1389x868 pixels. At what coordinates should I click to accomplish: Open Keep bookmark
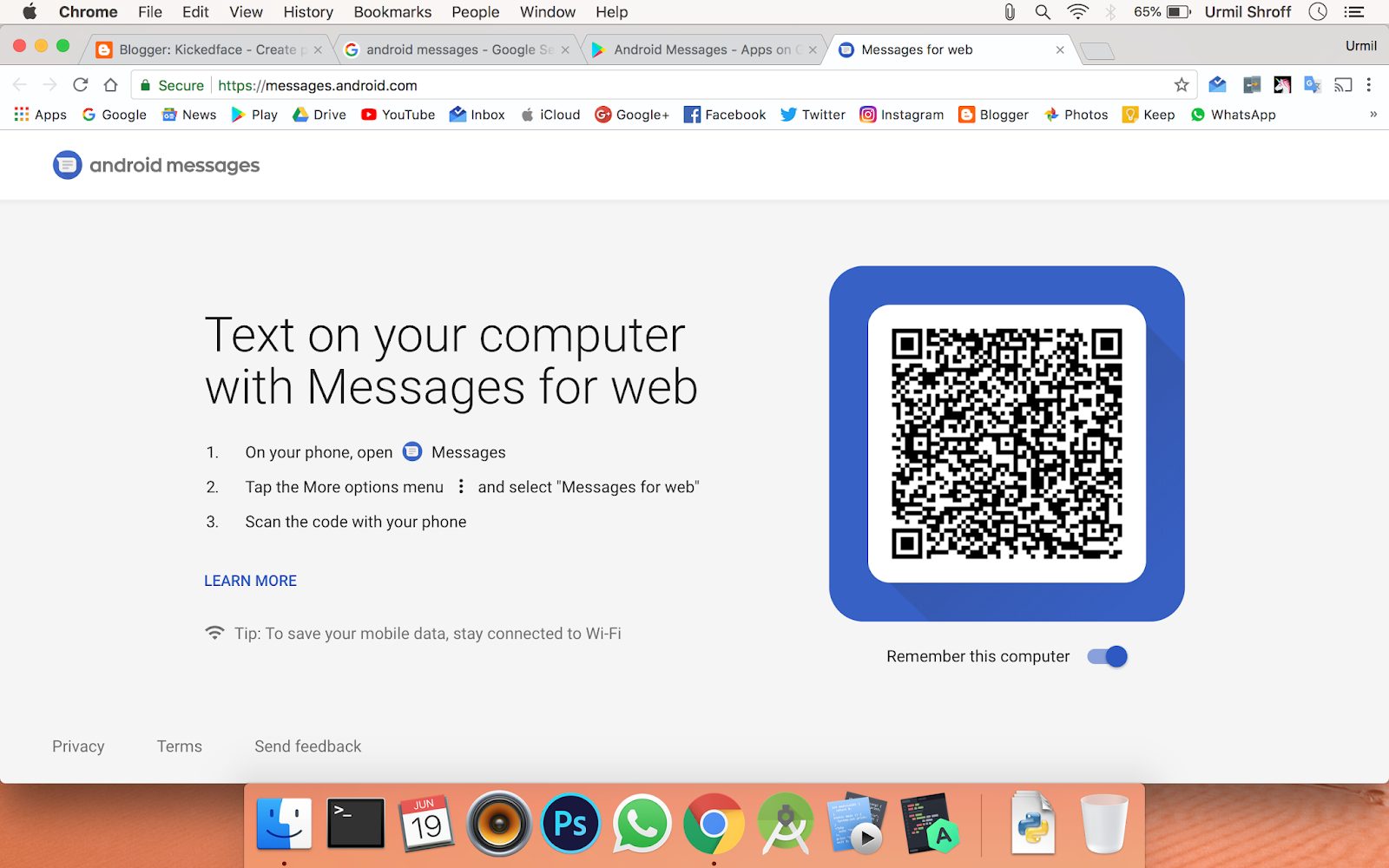[x=1149, y=115]
